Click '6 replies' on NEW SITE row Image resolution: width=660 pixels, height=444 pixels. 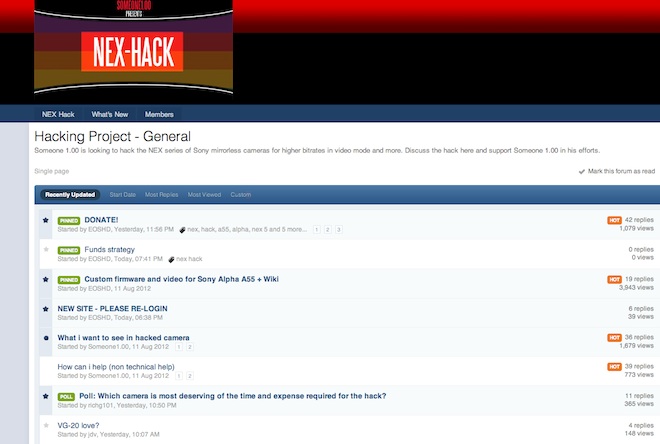click(x=641, y=308)
